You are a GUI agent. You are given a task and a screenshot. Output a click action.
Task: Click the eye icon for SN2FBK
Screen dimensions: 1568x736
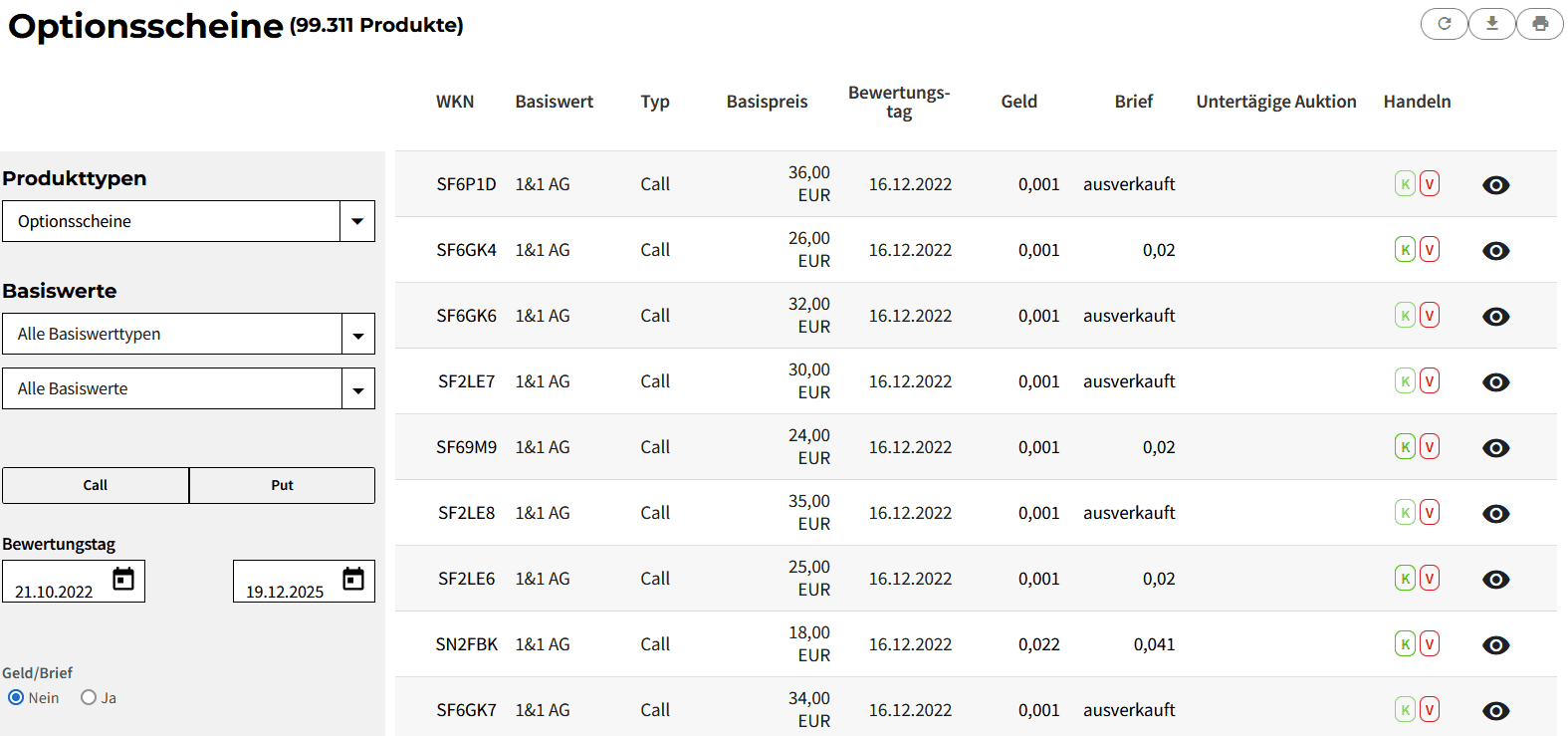(x=1495, y=645)
